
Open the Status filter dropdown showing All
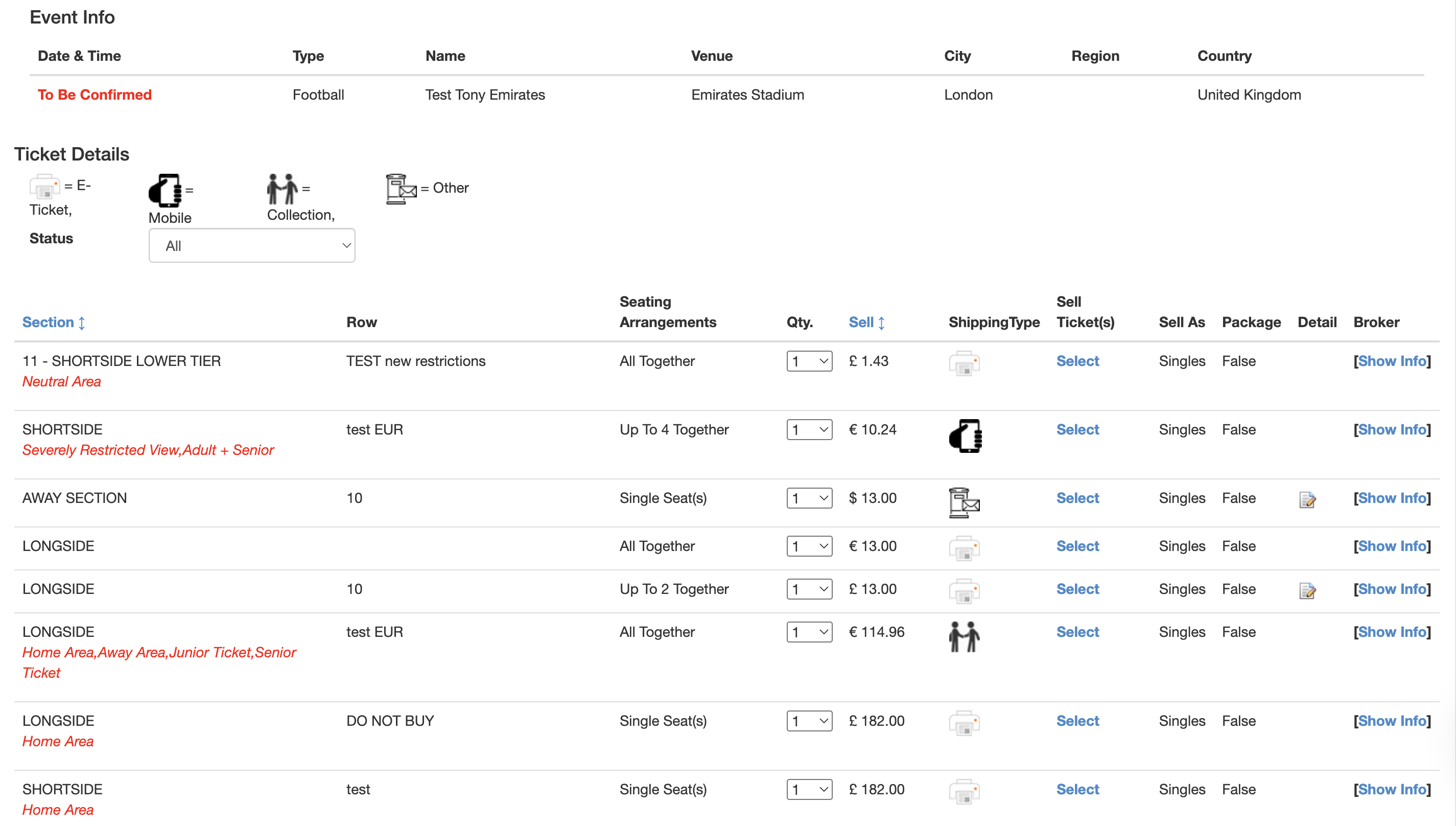tap(252, 246)
